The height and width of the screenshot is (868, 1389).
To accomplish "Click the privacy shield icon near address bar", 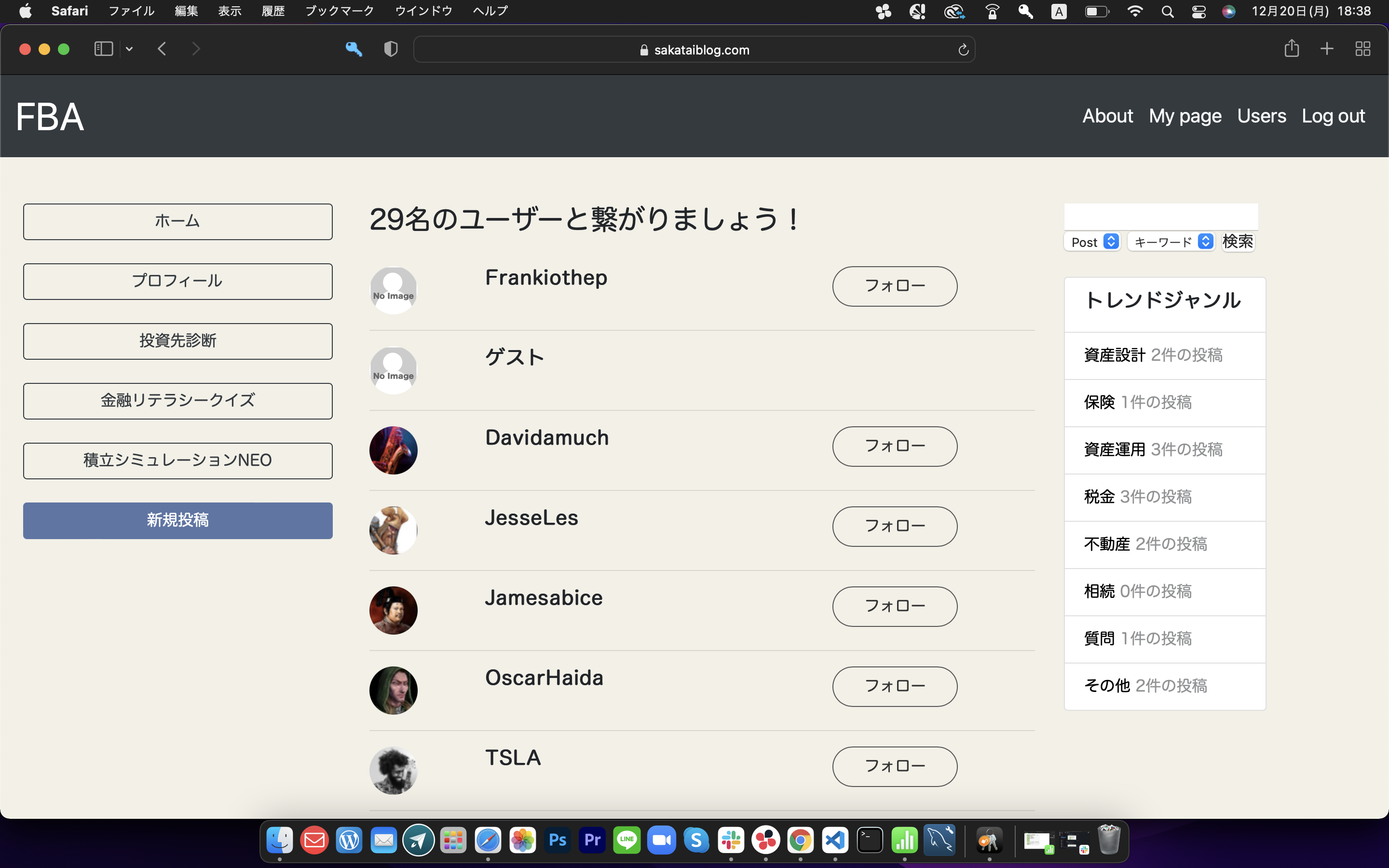I will tap(390, 49).
